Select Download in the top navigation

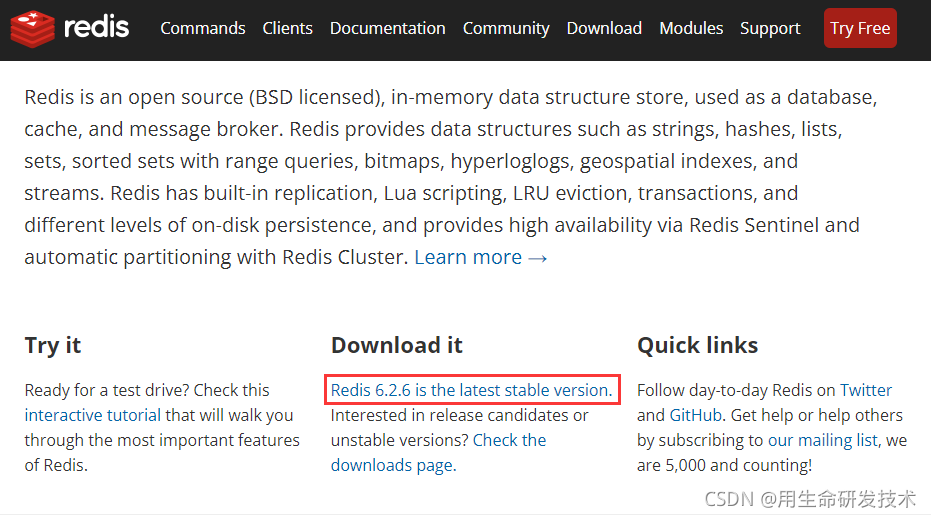pos(604,28)
